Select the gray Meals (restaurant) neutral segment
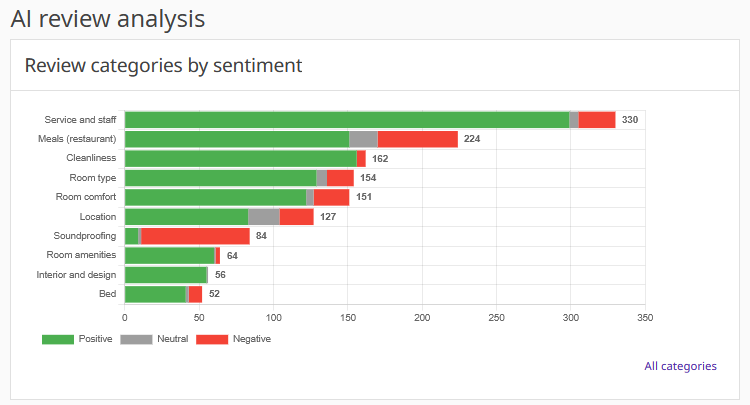This screenshot has height=405, width=750. (363, 139)
